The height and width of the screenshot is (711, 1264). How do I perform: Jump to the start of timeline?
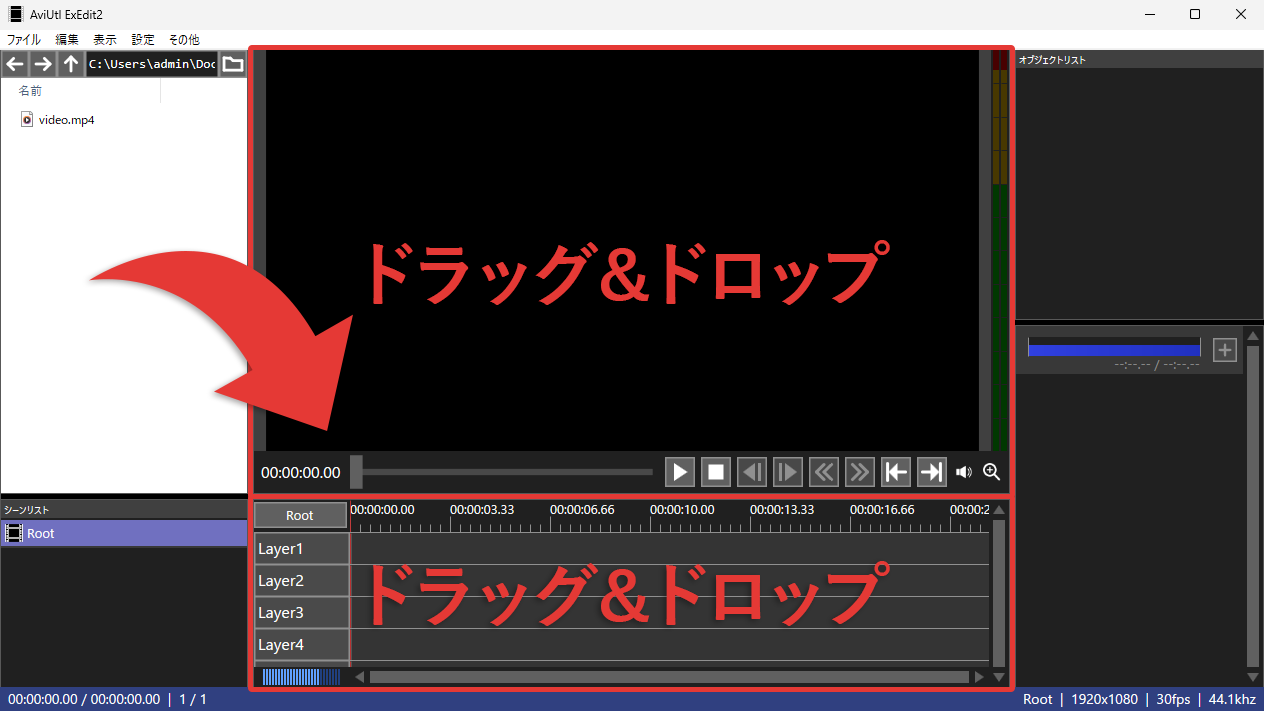(x=895, y=472)
